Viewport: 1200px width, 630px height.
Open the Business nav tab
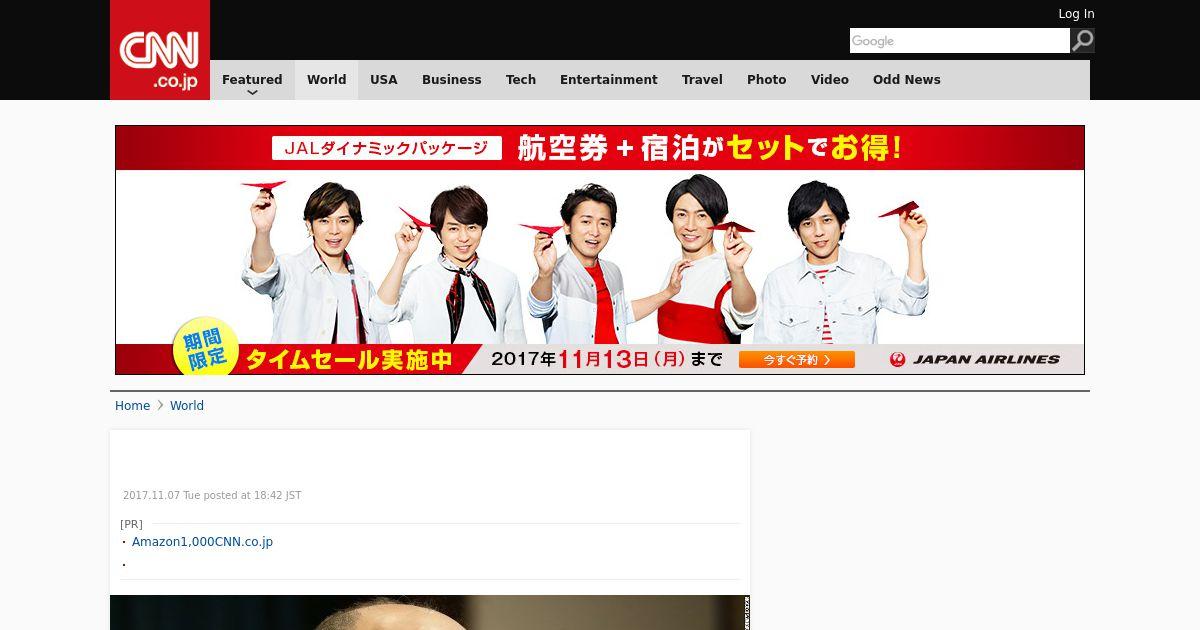451,80
